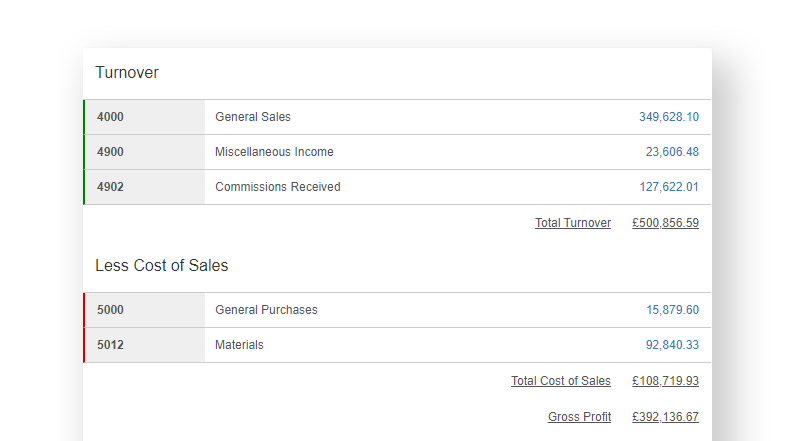Viewport: 802px width, 441px height.
Task: Click the Gross Profit figure £392,136.67
Action: tap(665, 417)
